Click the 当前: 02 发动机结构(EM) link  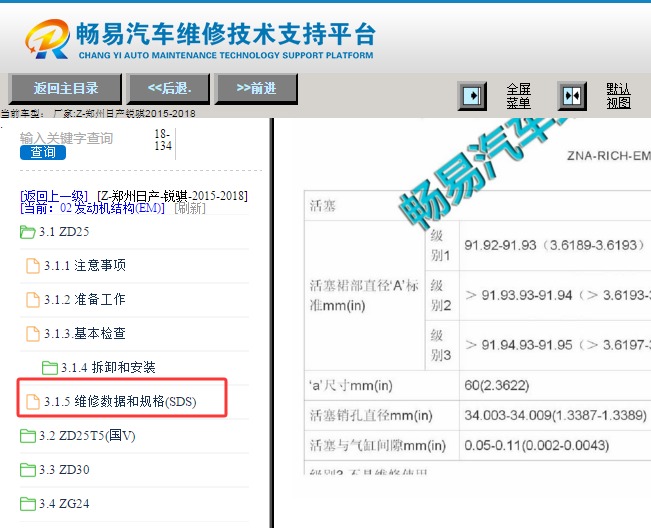click(92, 208)
